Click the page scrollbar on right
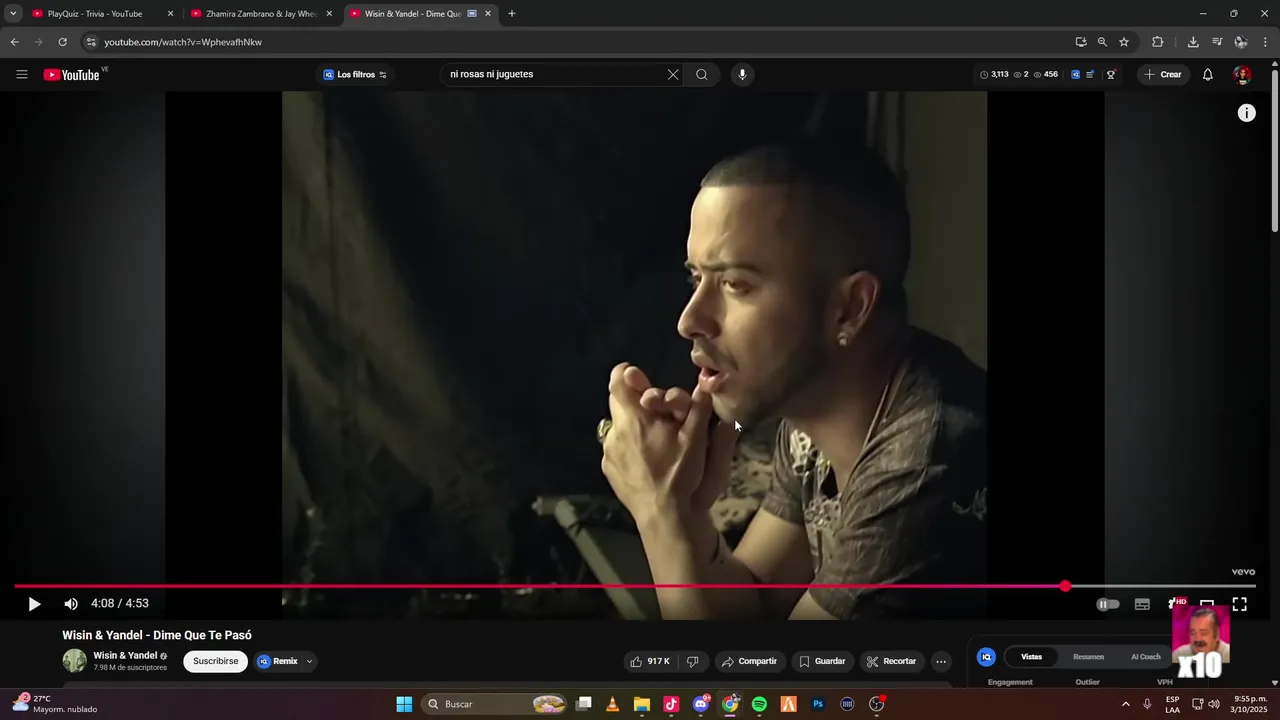This screenshot has width=1280, height=720. coord(1274,150)
